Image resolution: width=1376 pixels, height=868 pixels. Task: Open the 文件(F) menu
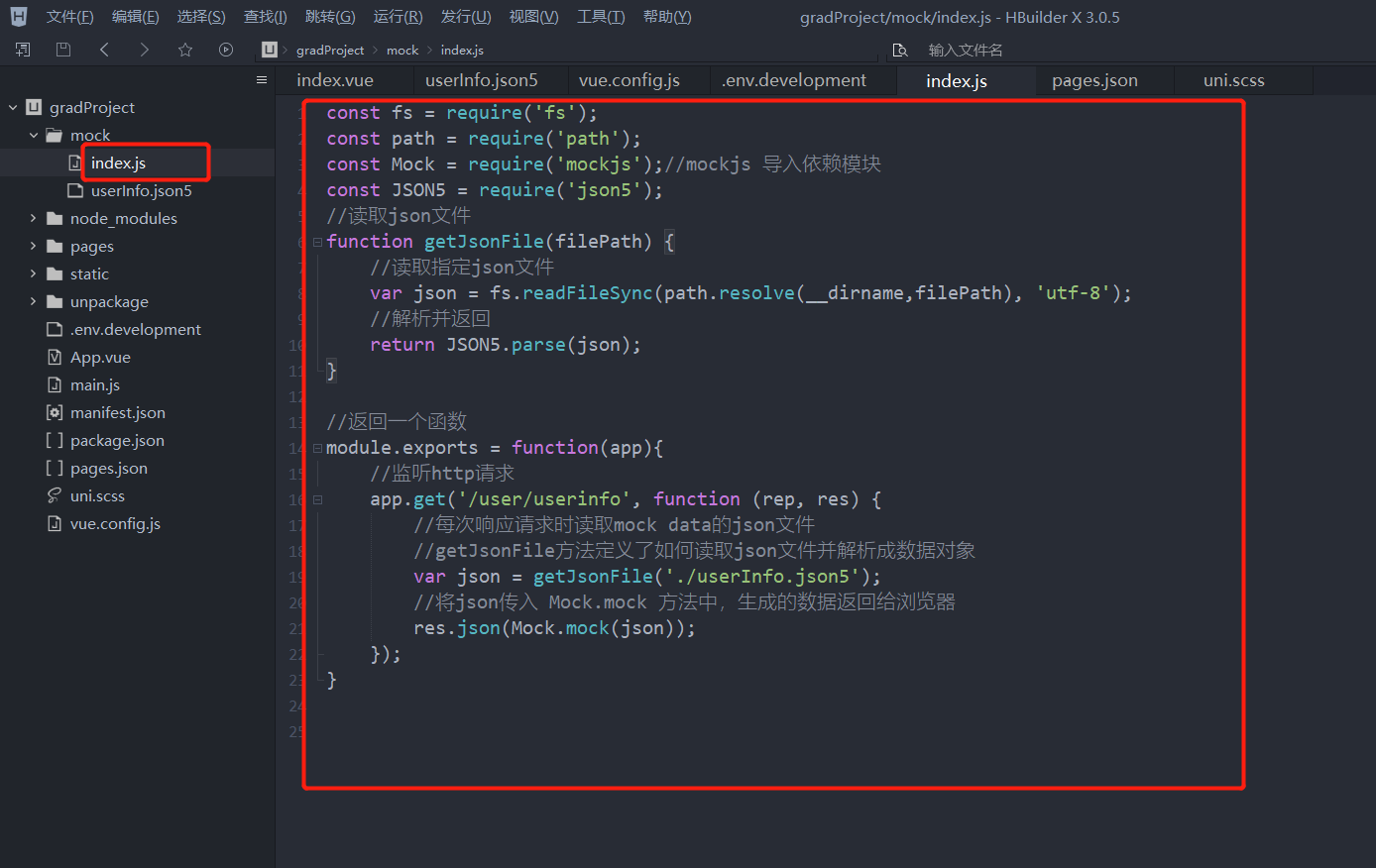coord(69,17)
